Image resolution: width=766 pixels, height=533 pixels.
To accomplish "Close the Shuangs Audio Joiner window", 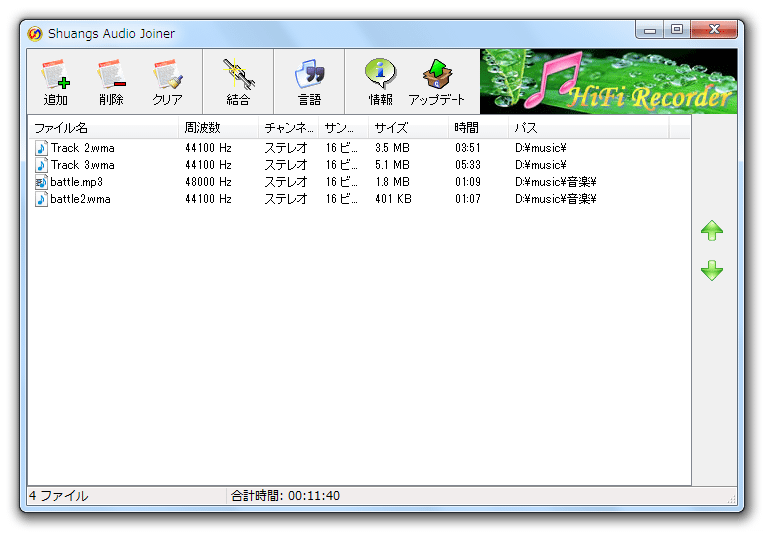I will (714, 30).
